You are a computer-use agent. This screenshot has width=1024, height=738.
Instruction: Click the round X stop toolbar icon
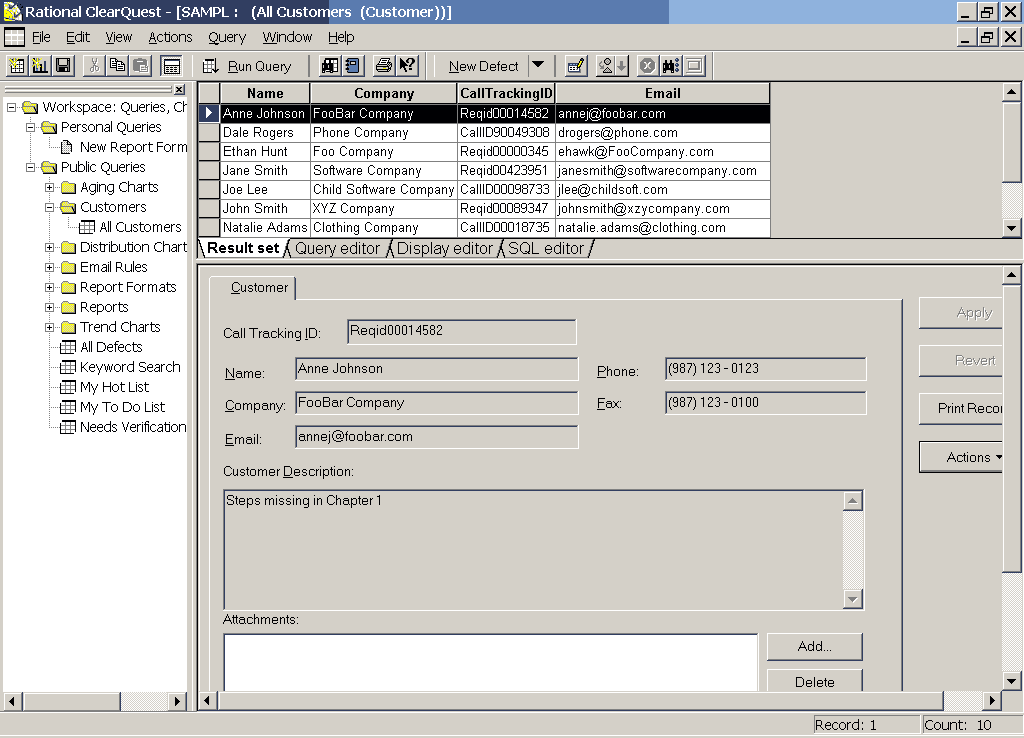[x=647, y=65]
